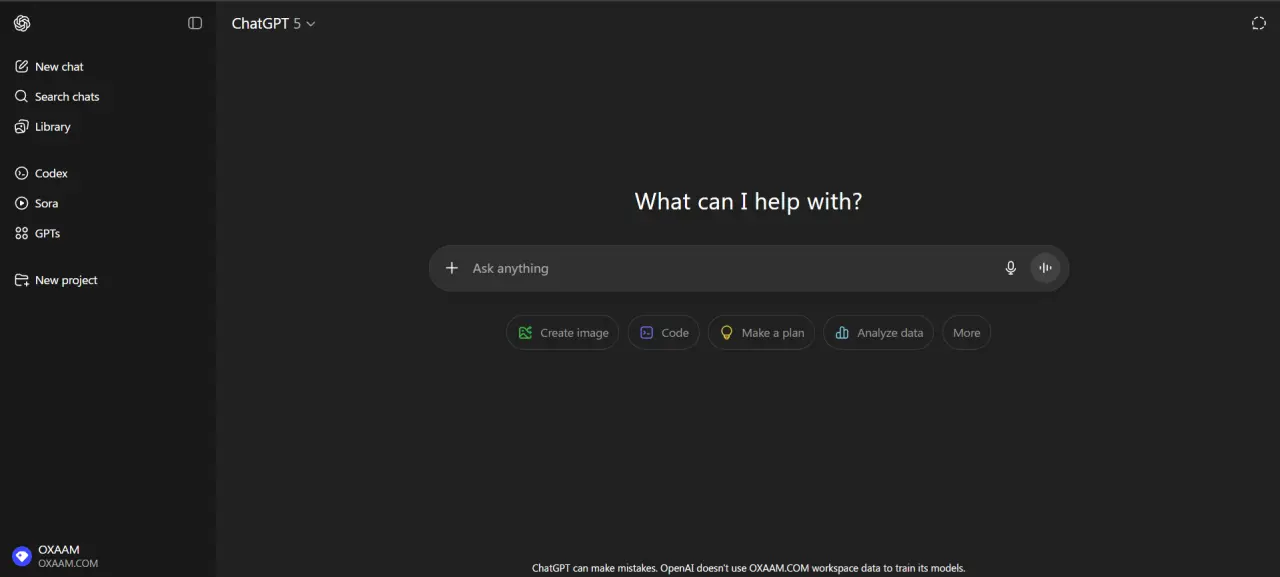Click the OpenAI logo in the sidebar

[x=22, y=23]
